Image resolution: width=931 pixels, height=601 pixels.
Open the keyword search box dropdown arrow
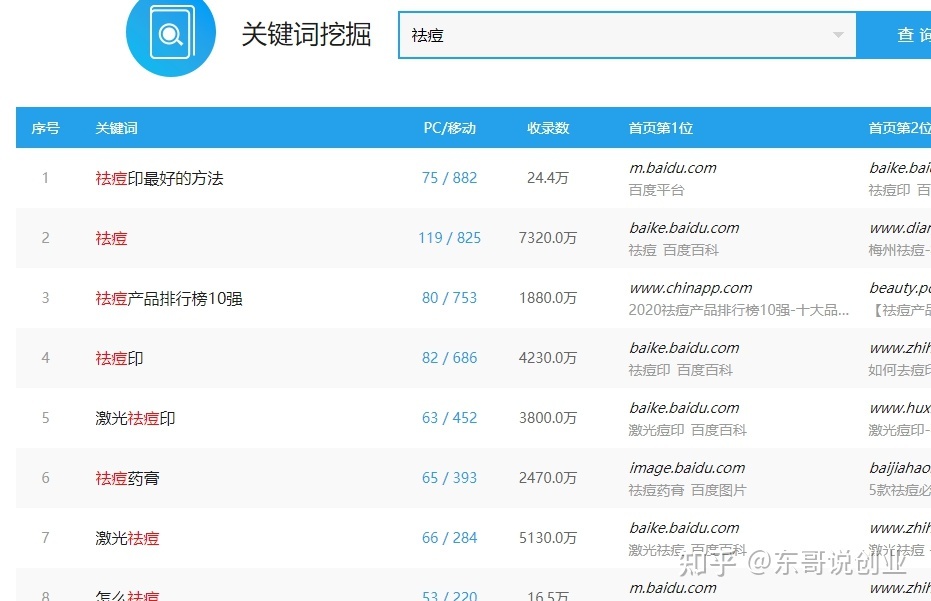[x=839, y=34]
